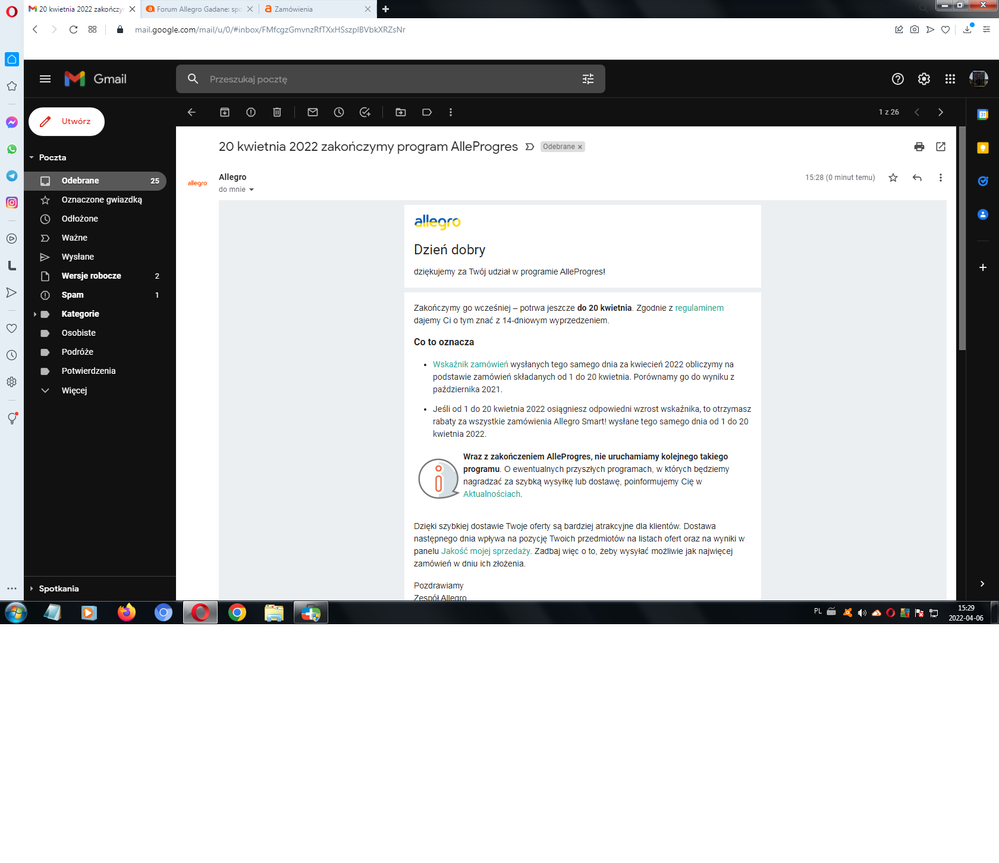Reply to the Allegro message
This screenshot has width=999, height=863.
point(917,178)
